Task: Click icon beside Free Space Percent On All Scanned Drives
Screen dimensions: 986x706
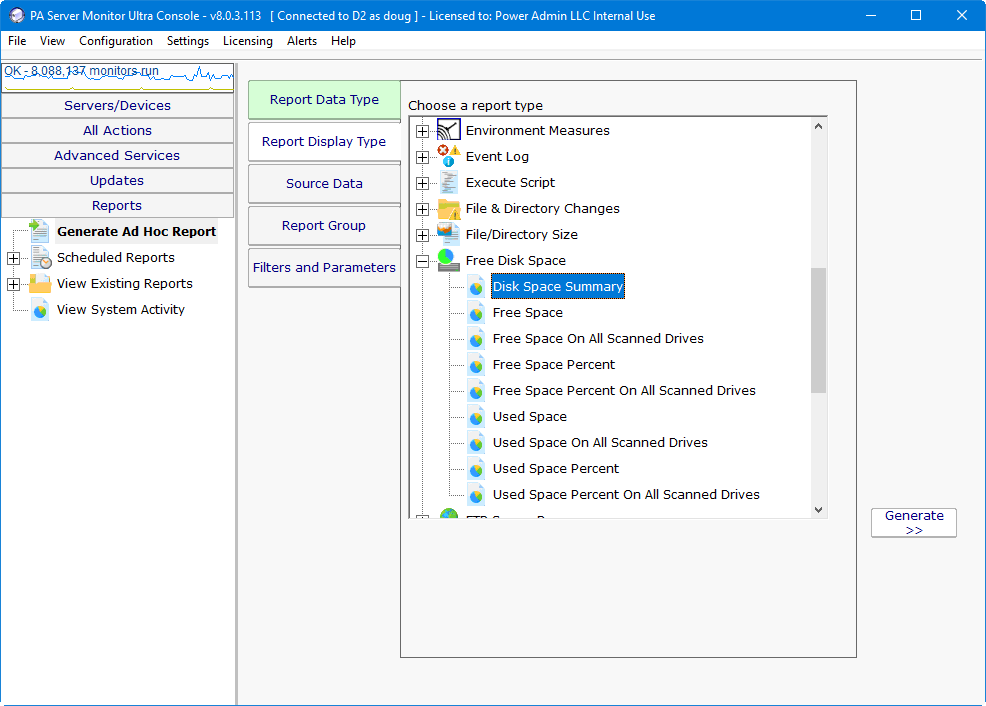Action: click(x=476, y=391)
